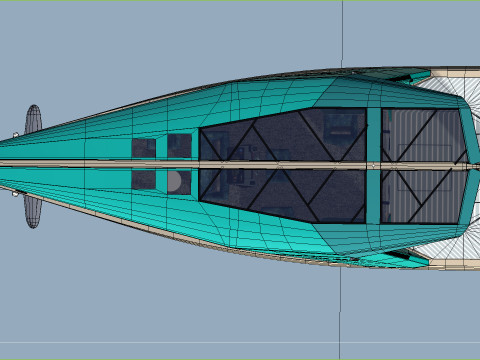Pick the lower large dark glass canopy panel
Viewport: 480px width, 360px height.
pos(283,196)
